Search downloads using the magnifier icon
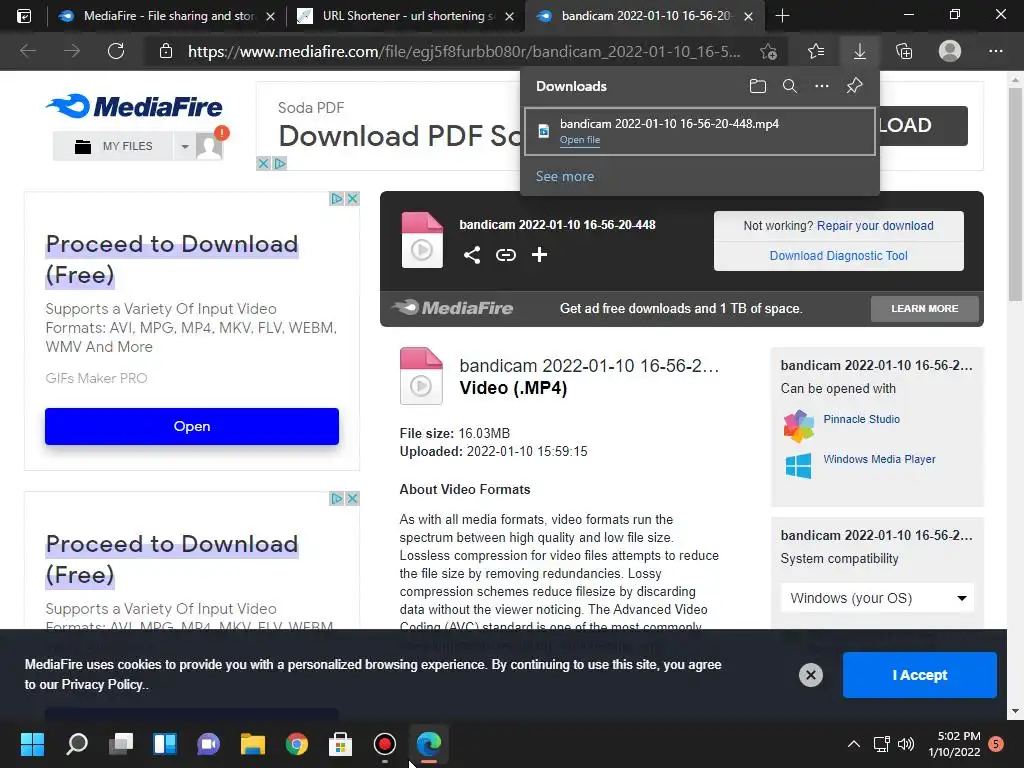Screen dimensions: 1024x768 [790, 86]
